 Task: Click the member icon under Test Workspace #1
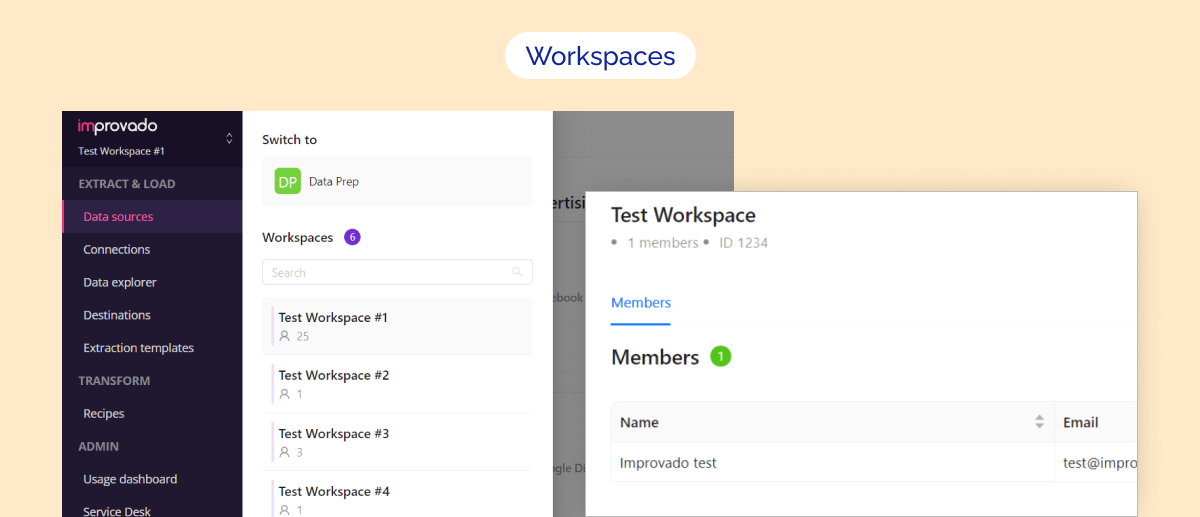point(285,336)
